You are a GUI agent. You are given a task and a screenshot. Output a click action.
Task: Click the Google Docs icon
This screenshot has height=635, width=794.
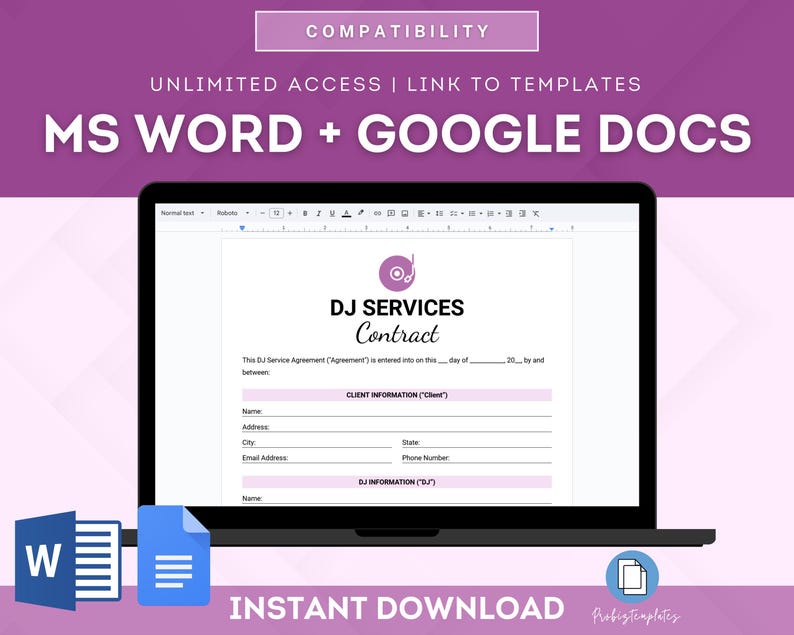(174, 555)
